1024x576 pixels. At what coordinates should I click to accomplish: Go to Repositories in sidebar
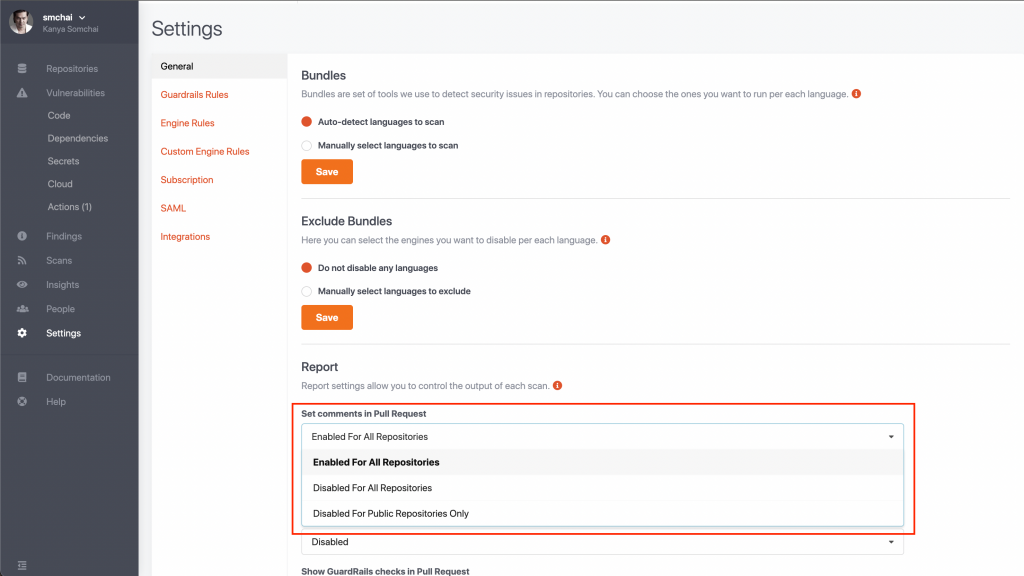[72, 69]
